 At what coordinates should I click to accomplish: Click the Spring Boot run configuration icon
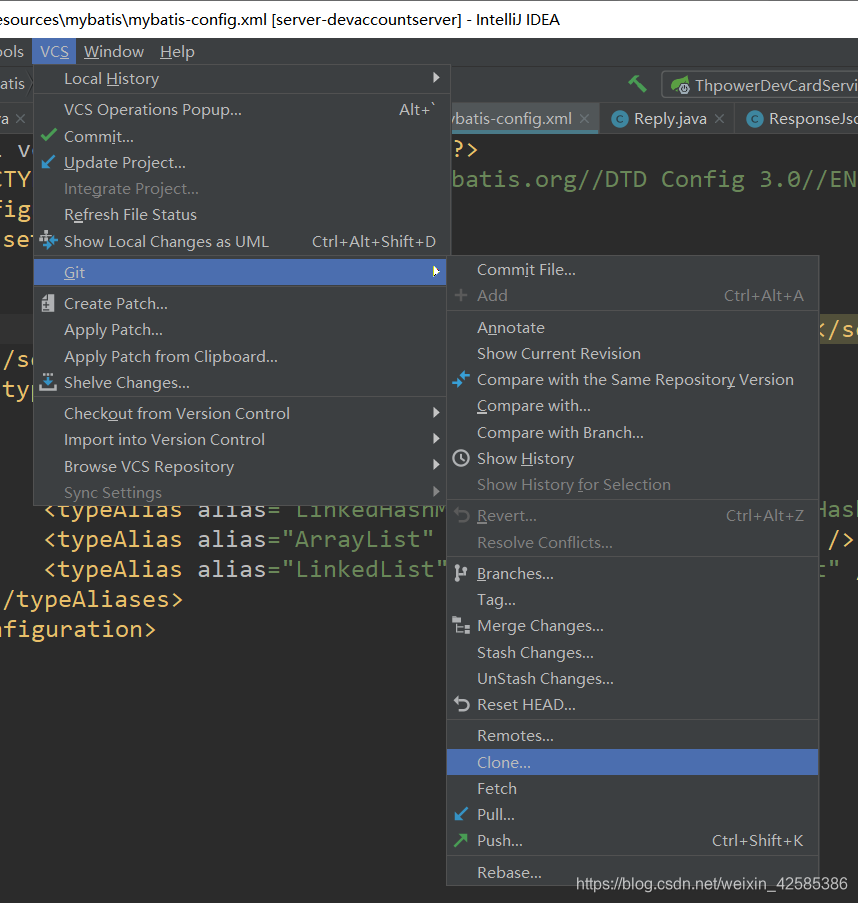(680, 85)
